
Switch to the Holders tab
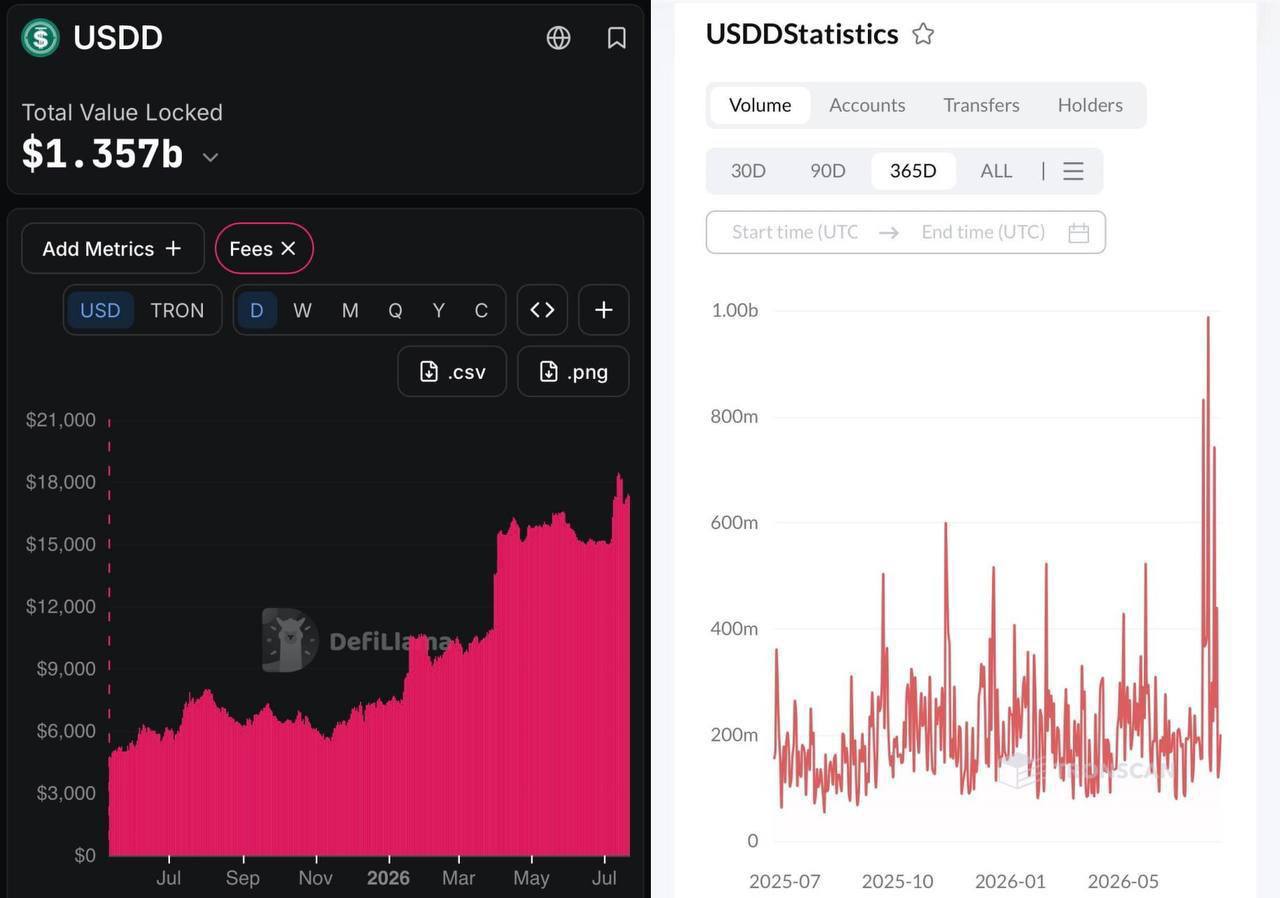[x=1090, y=105]
